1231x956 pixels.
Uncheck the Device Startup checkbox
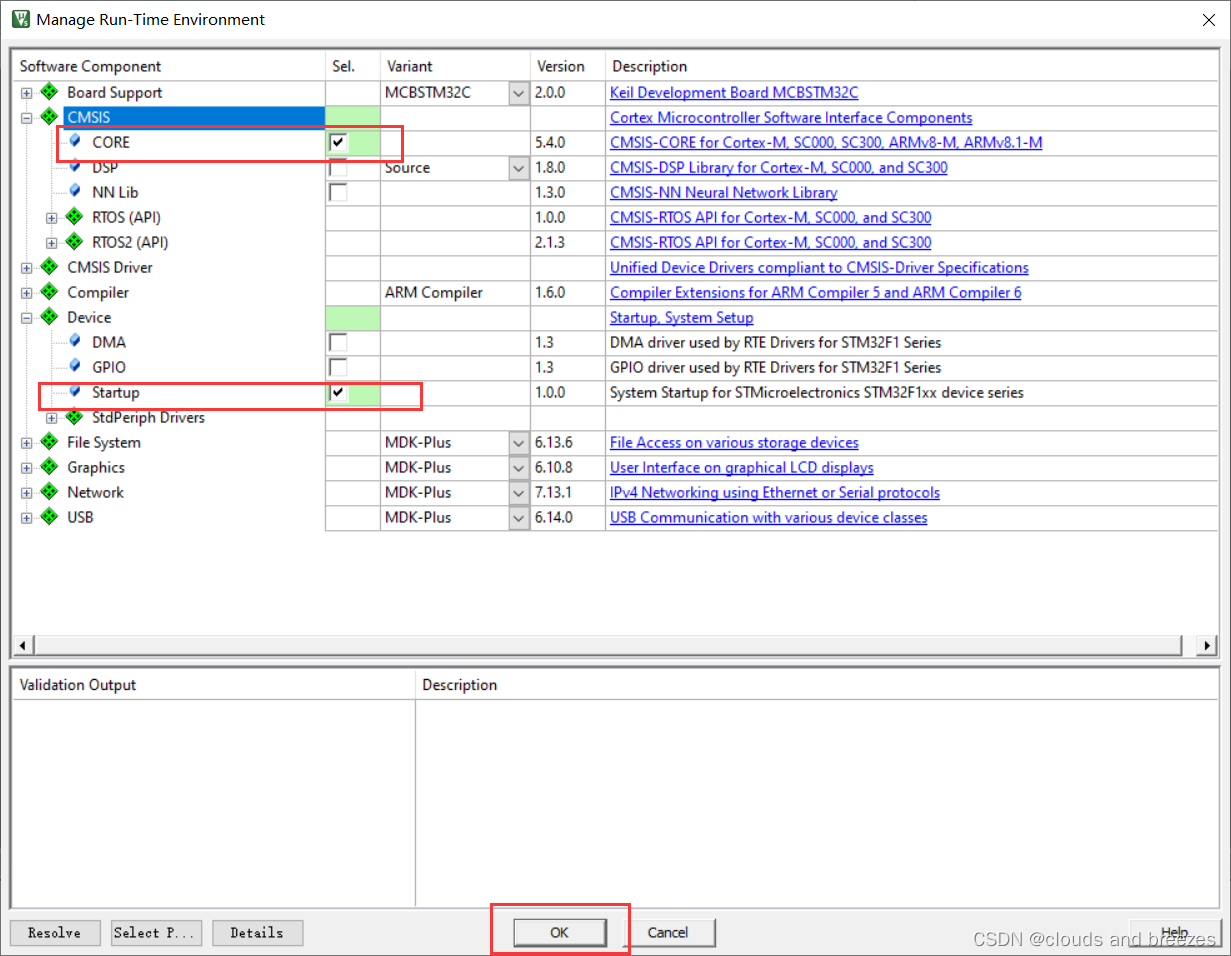tap(339, 392)
